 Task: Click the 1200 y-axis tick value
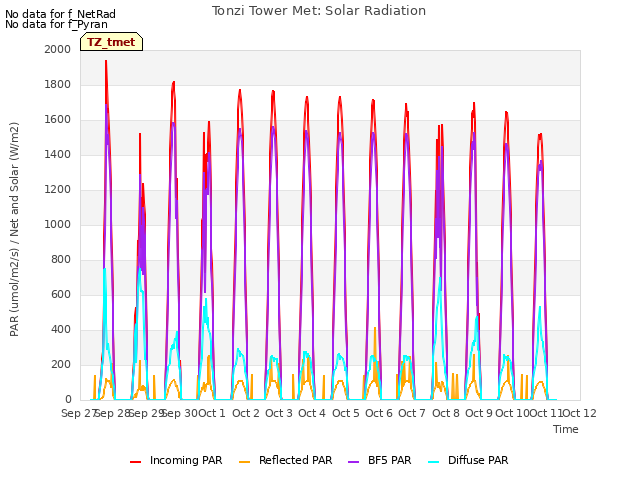[58, 189]
